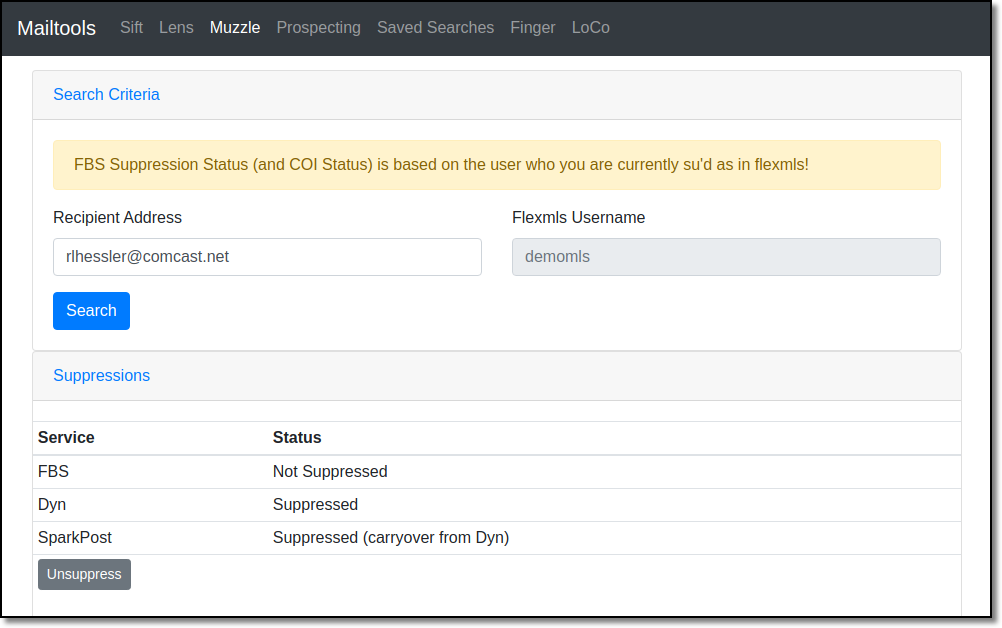The image size is (1002, 628).
Task: Switch to the Prospecting page
Action: point(318,27)
